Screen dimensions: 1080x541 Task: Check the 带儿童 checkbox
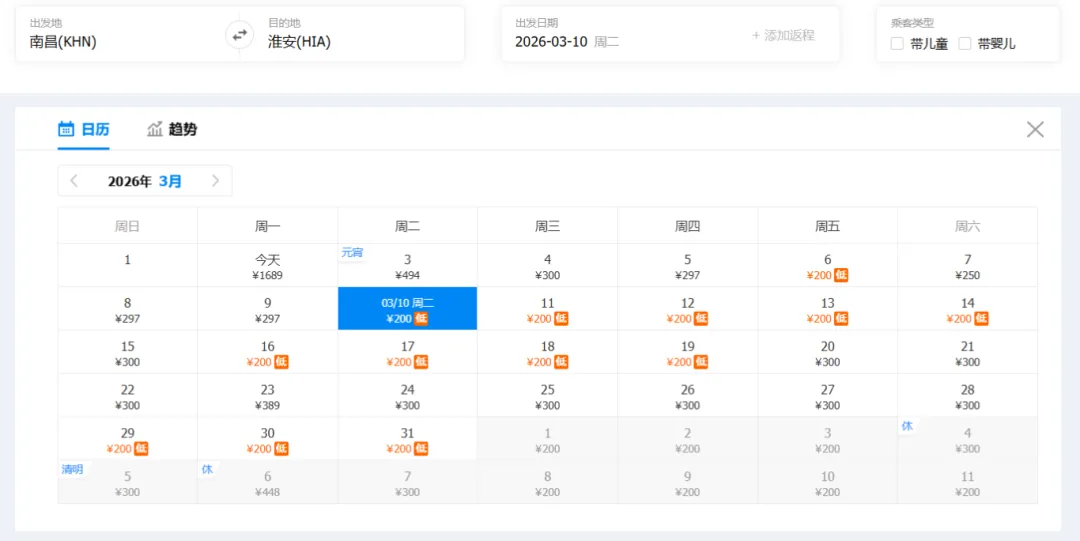point(897,44)
